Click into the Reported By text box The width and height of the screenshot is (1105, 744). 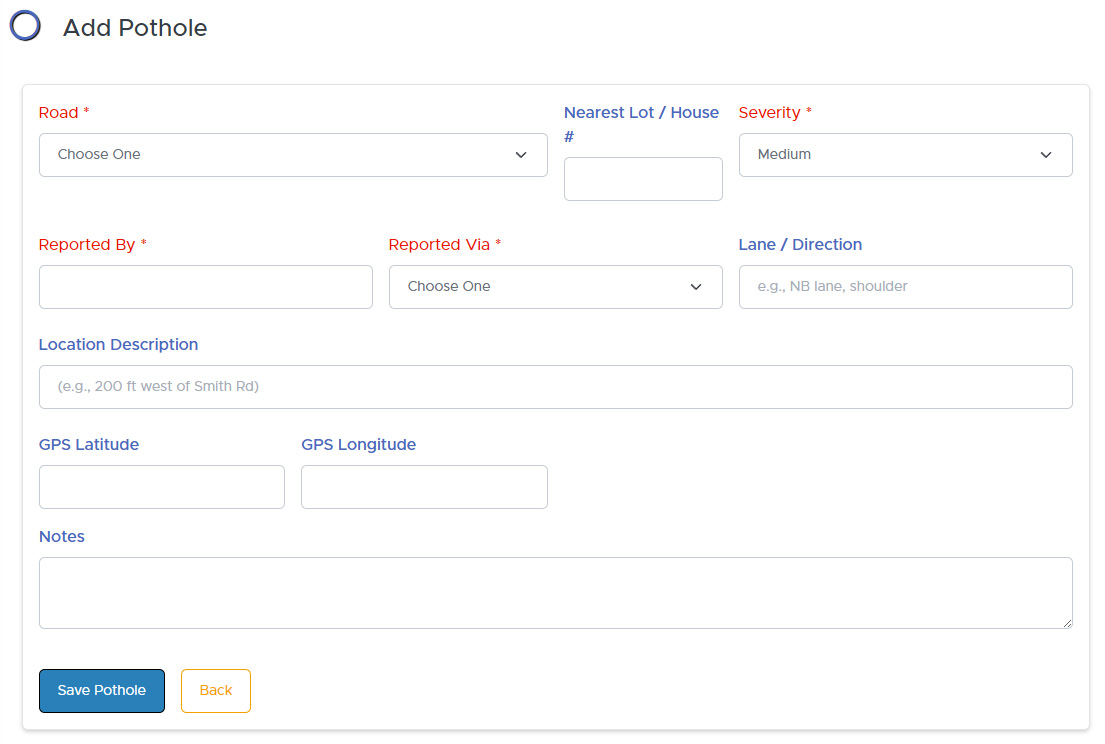point(205,287)
